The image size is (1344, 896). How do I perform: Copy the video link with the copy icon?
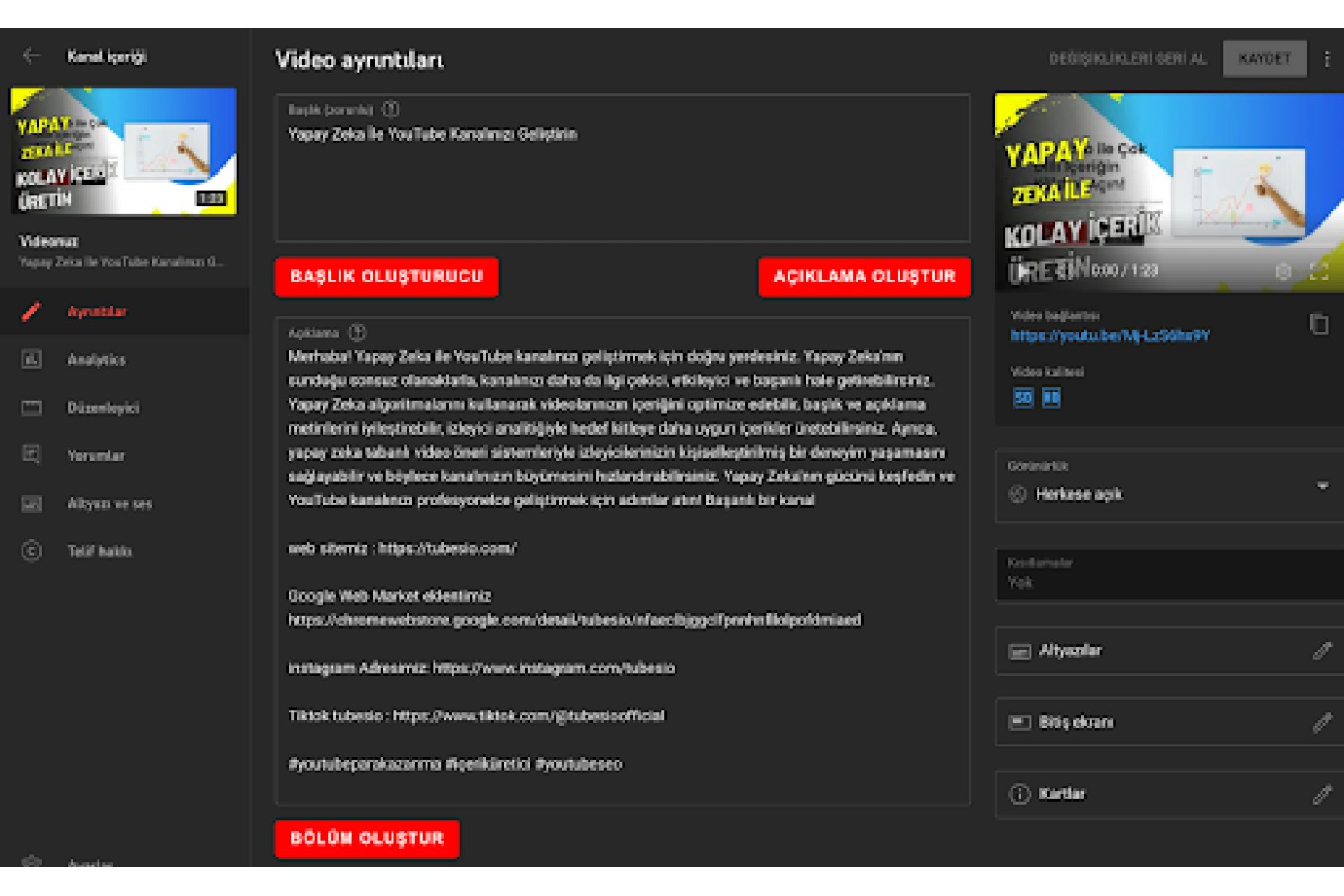[x=1319, y=324]
